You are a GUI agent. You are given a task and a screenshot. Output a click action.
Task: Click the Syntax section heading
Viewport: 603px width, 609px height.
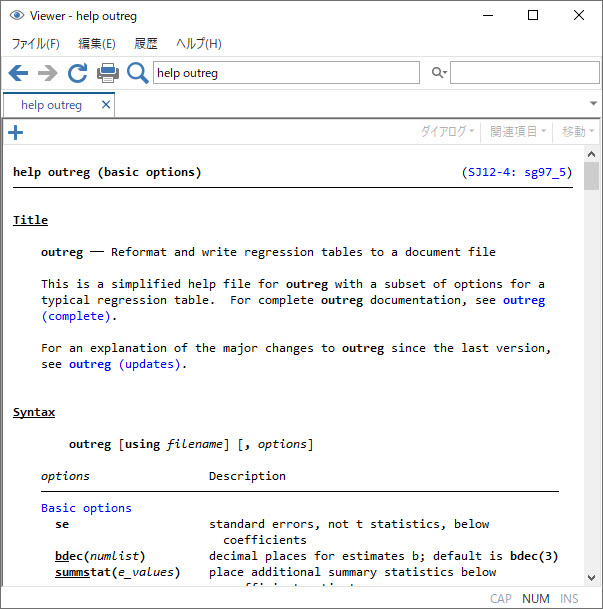pos(34,412)
